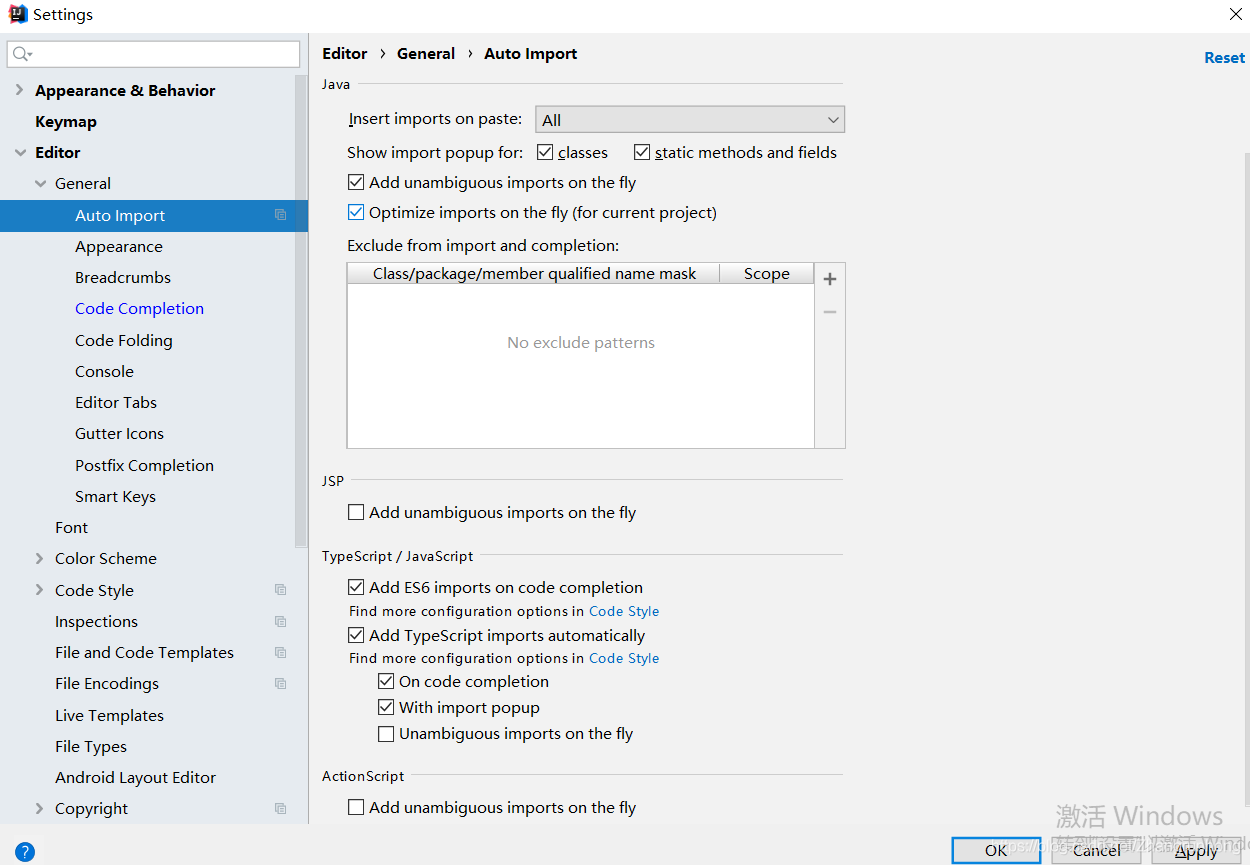Image resolution: width=1250 pixels, height=865 pixels.
Task: Click the add exclude pattern plus icon
Action: coord(830,279)
